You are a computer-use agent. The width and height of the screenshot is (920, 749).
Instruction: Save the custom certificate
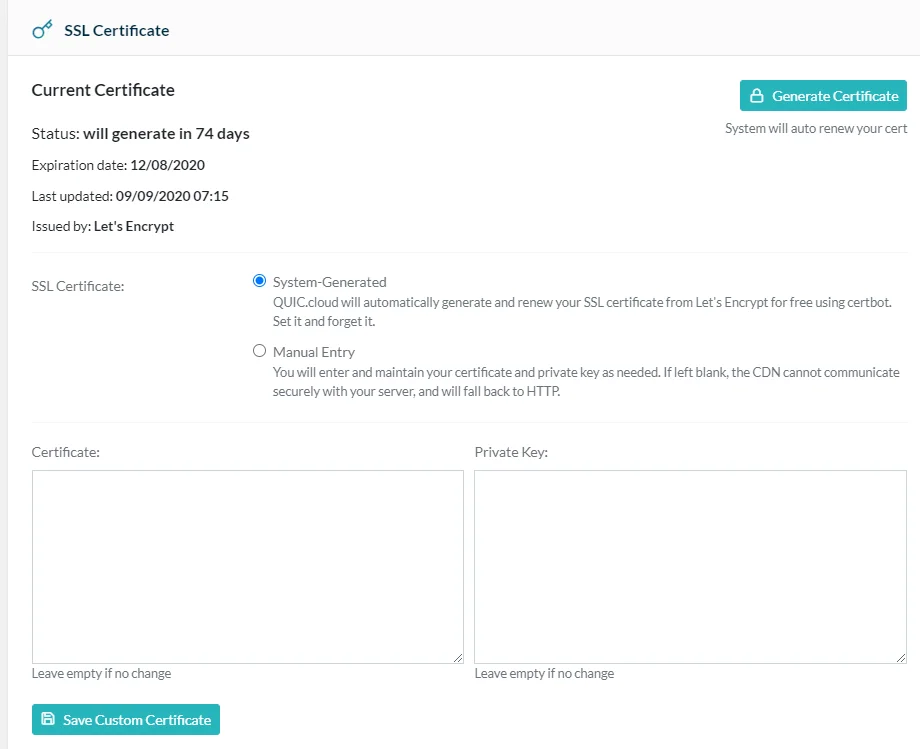[x=126, y=720]
